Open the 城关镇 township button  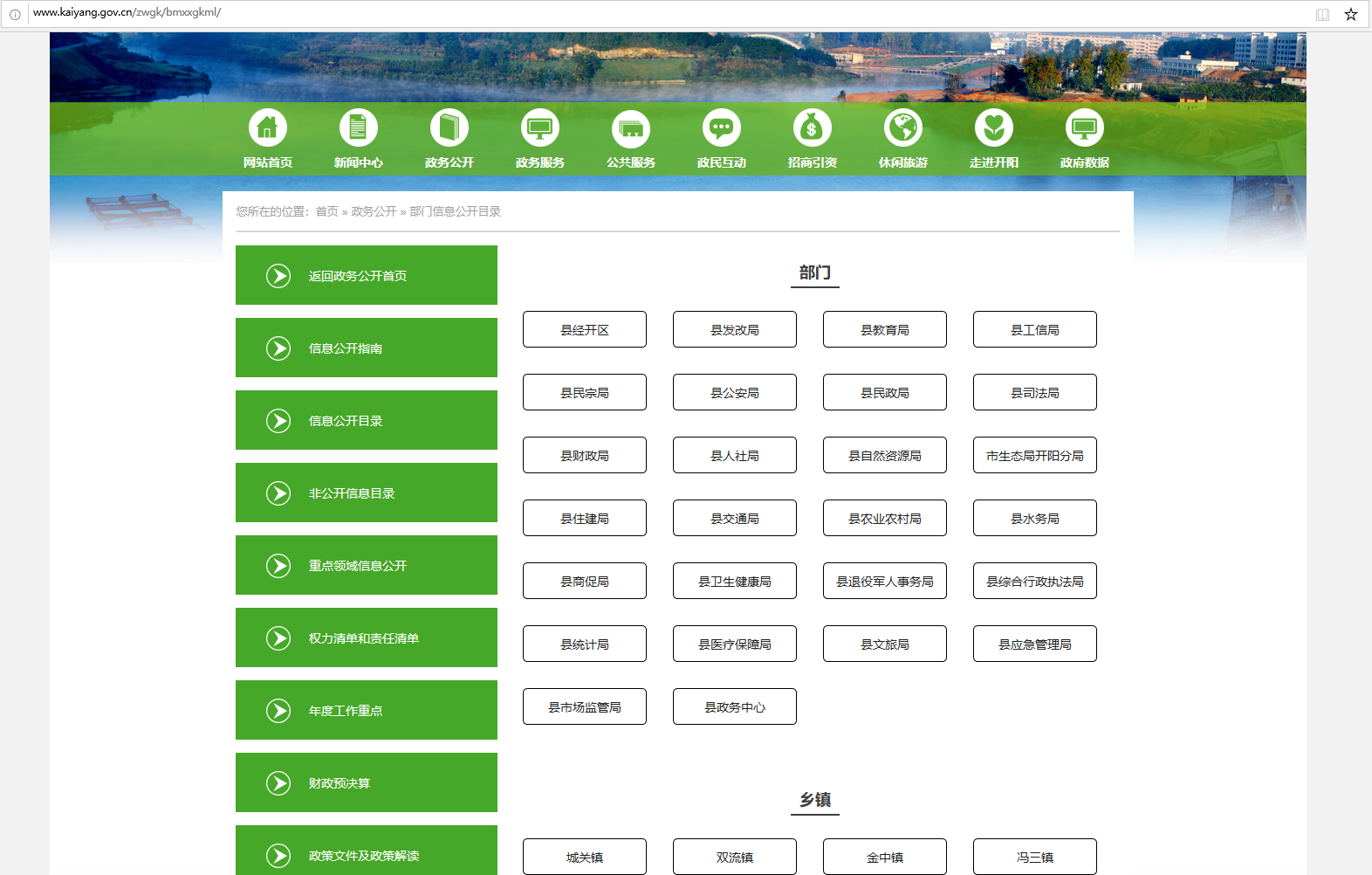[584, 857]
